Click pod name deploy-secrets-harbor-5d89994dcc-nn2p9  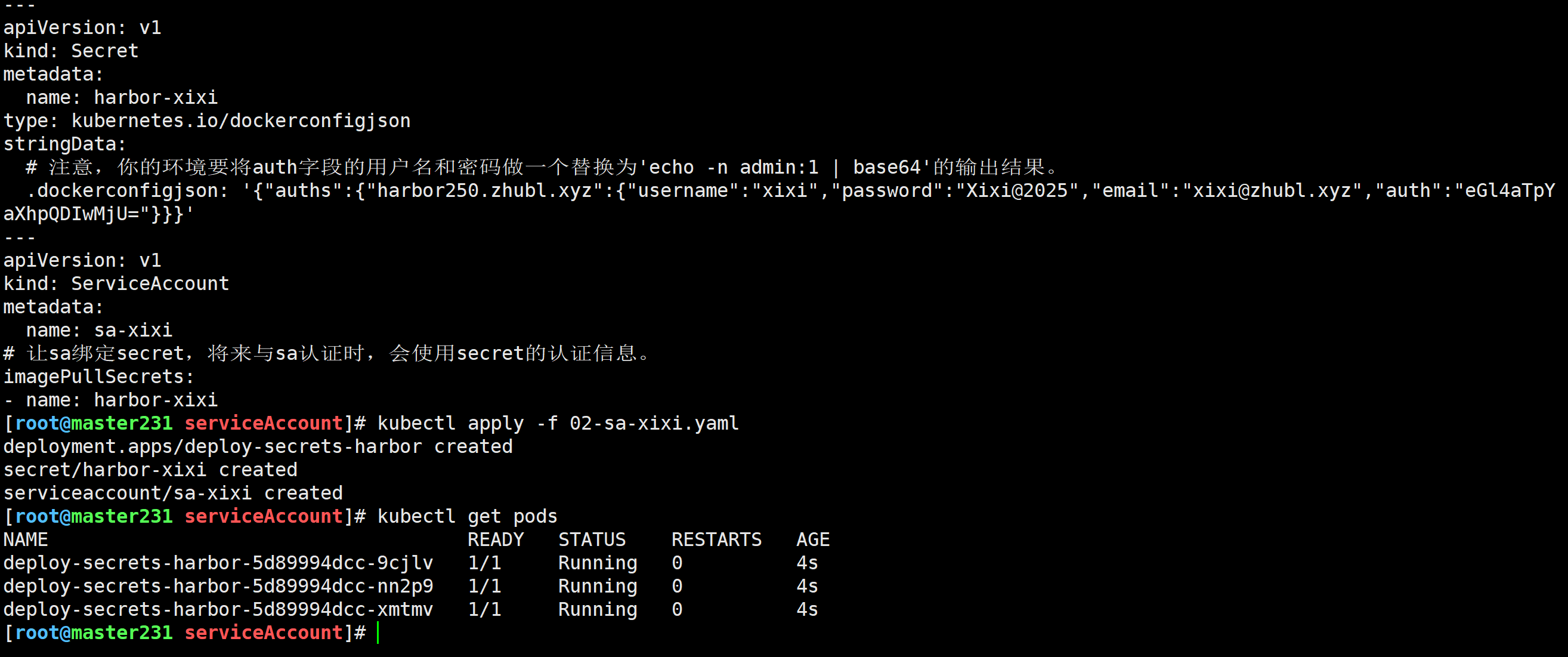(x=218, y=586)
